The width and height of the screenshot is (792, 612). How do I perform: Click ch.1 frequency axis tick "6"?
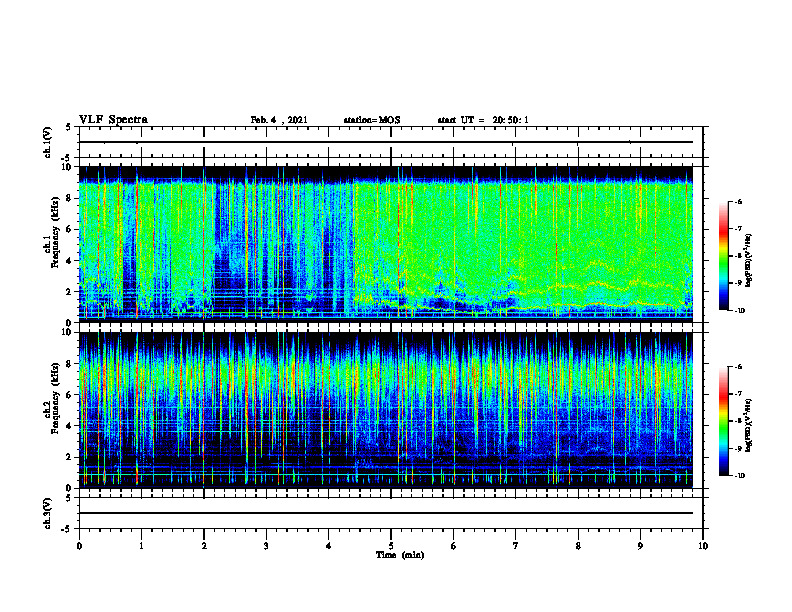click(69, 229)
